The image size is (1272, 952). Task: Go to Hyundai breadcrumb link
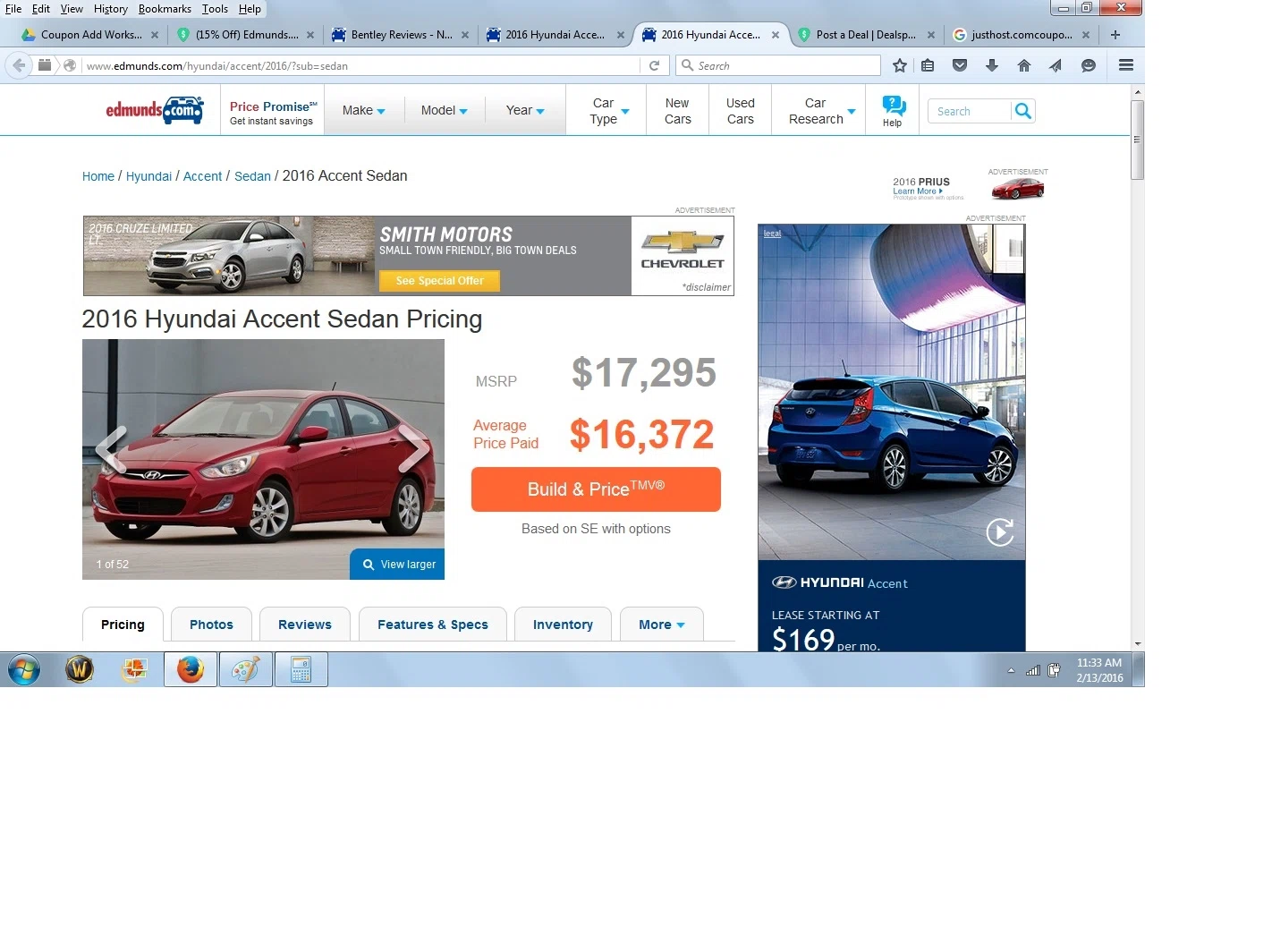[x=148, y=176]
